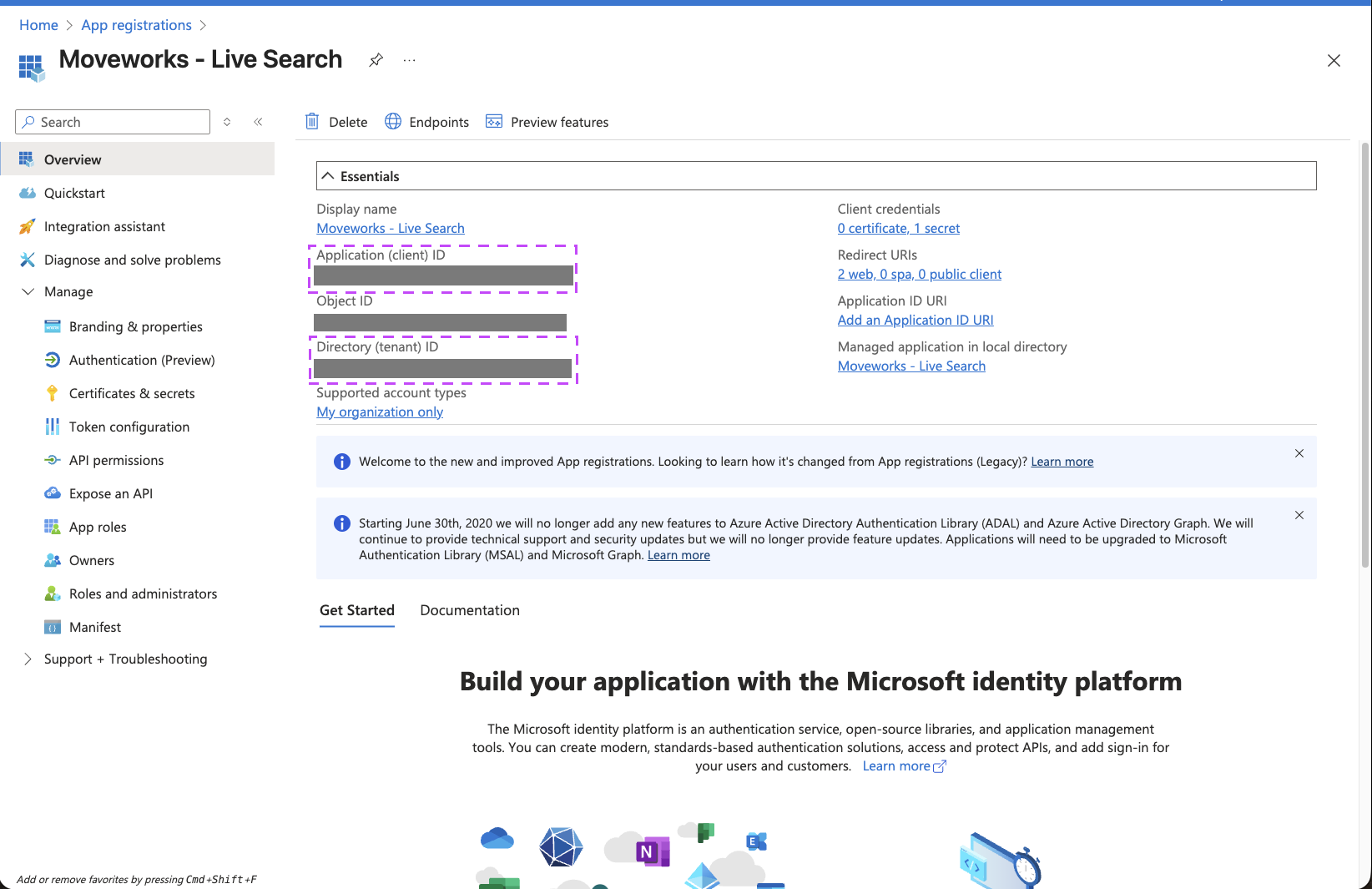Select Object ID redacted value
Screen dimensions: 1372x889
coord(441,322)
